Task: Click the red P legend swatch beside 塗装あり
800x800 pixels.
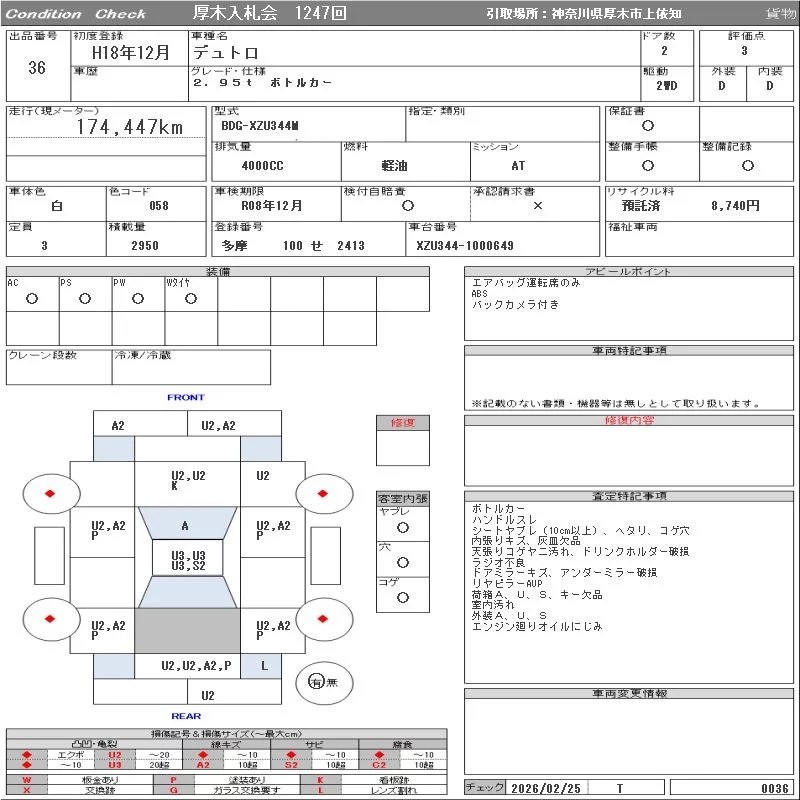Action: [x=173, y=780]
